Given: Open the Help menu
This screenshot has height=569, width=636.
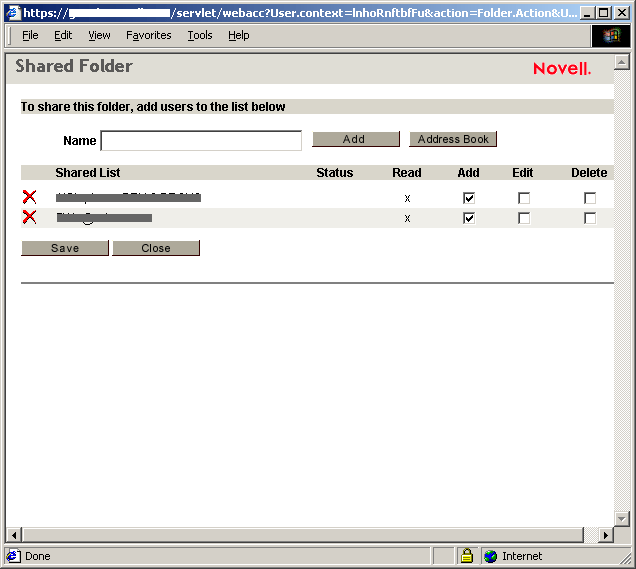Looking at the screenshot, I should (x=238, y=36).
